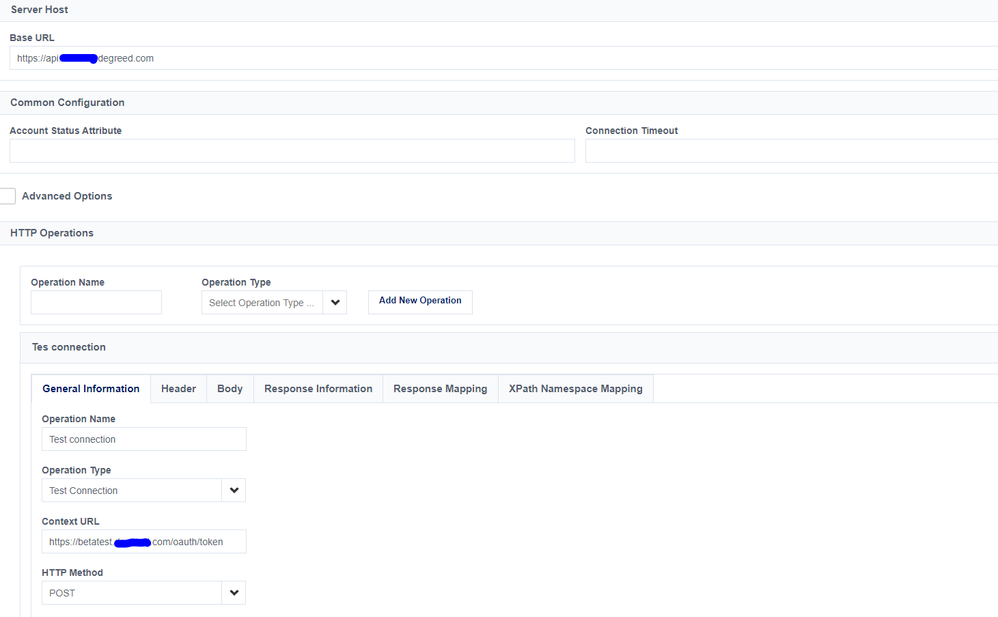Expand the Test Connection operation type dropdown
This screenshot has height=617, width=998.
[x=132, y=490]
